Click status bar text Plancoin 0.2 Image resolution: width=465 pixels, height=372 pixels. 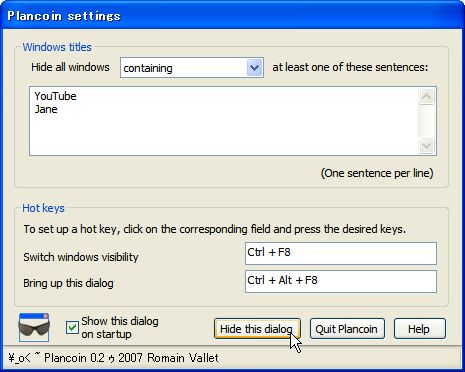pos(74,358)
